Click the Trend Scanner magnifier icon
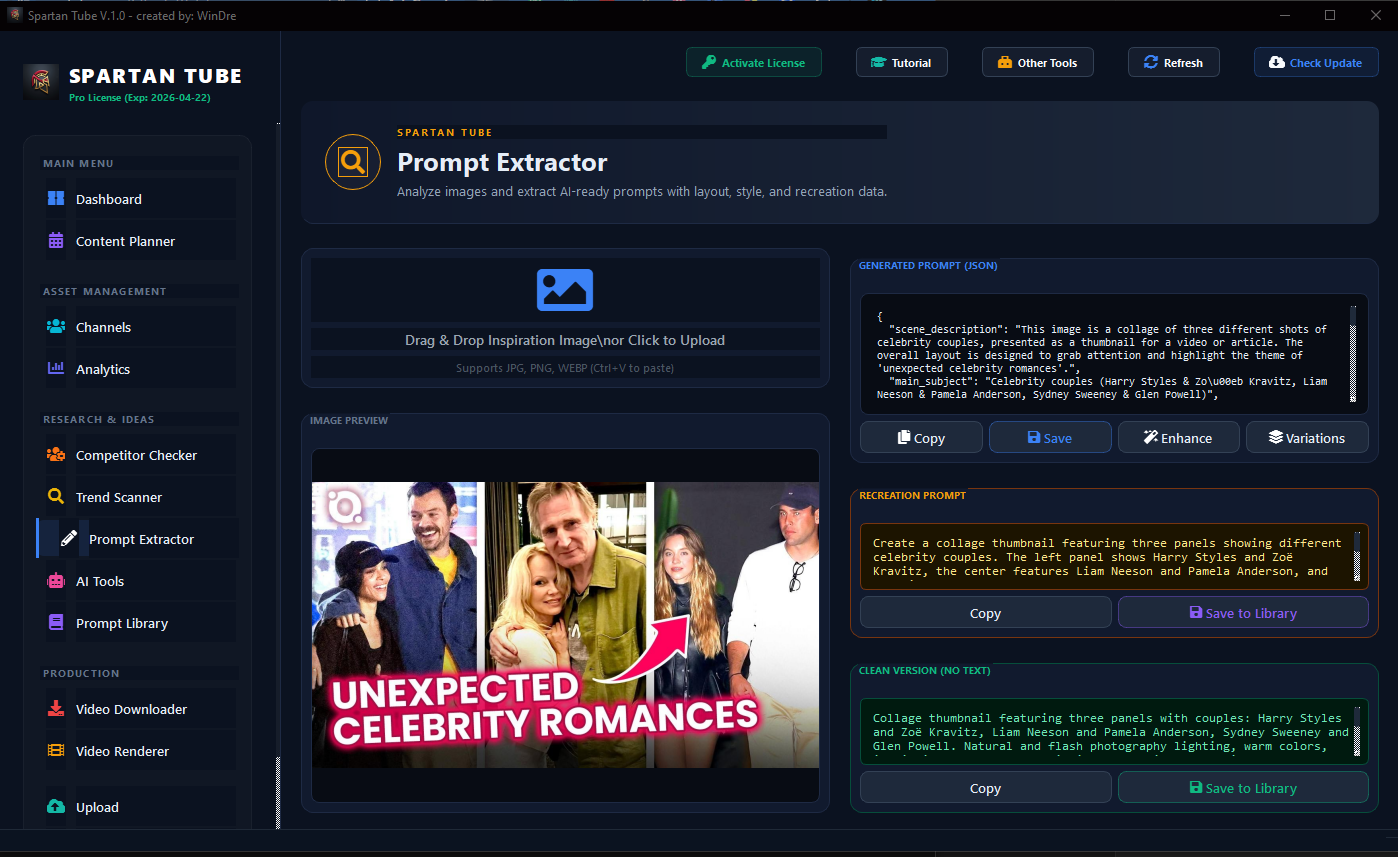This screenshot has height=857, width=1398. point(56,497)
